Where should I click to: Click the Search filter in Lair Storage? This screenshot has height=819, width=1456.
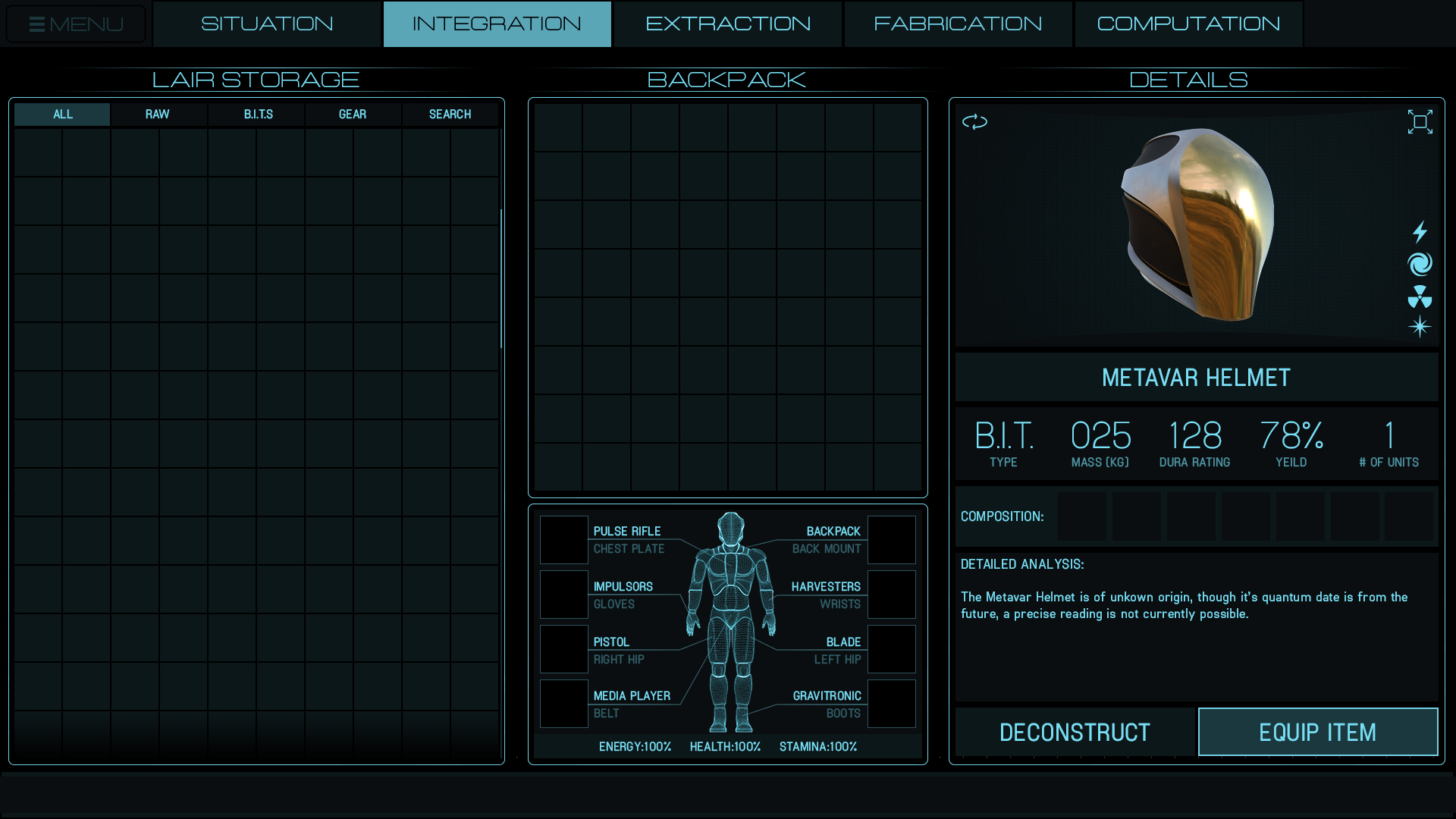point(450,115)
